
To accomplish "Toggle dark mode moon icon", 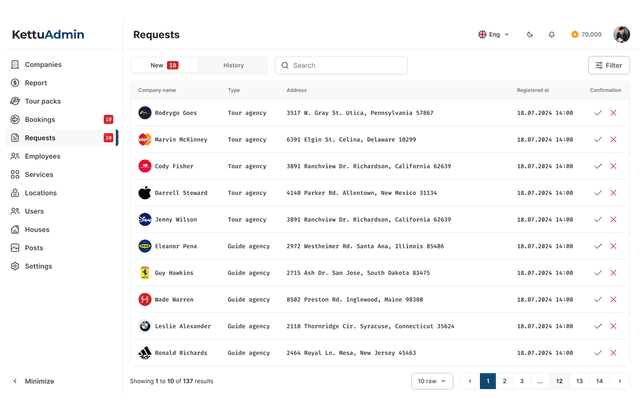I will [x=530, y=34].
